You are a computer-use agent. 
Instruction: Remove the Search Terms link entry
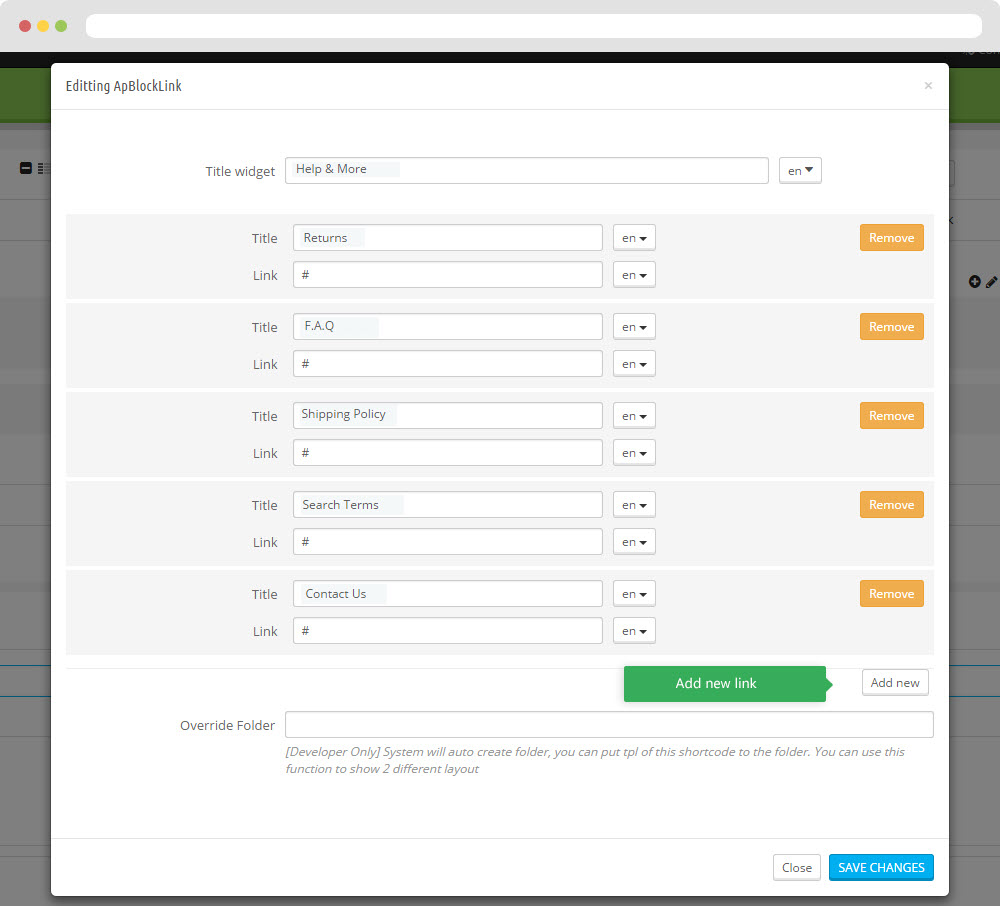tap(891, 505)
